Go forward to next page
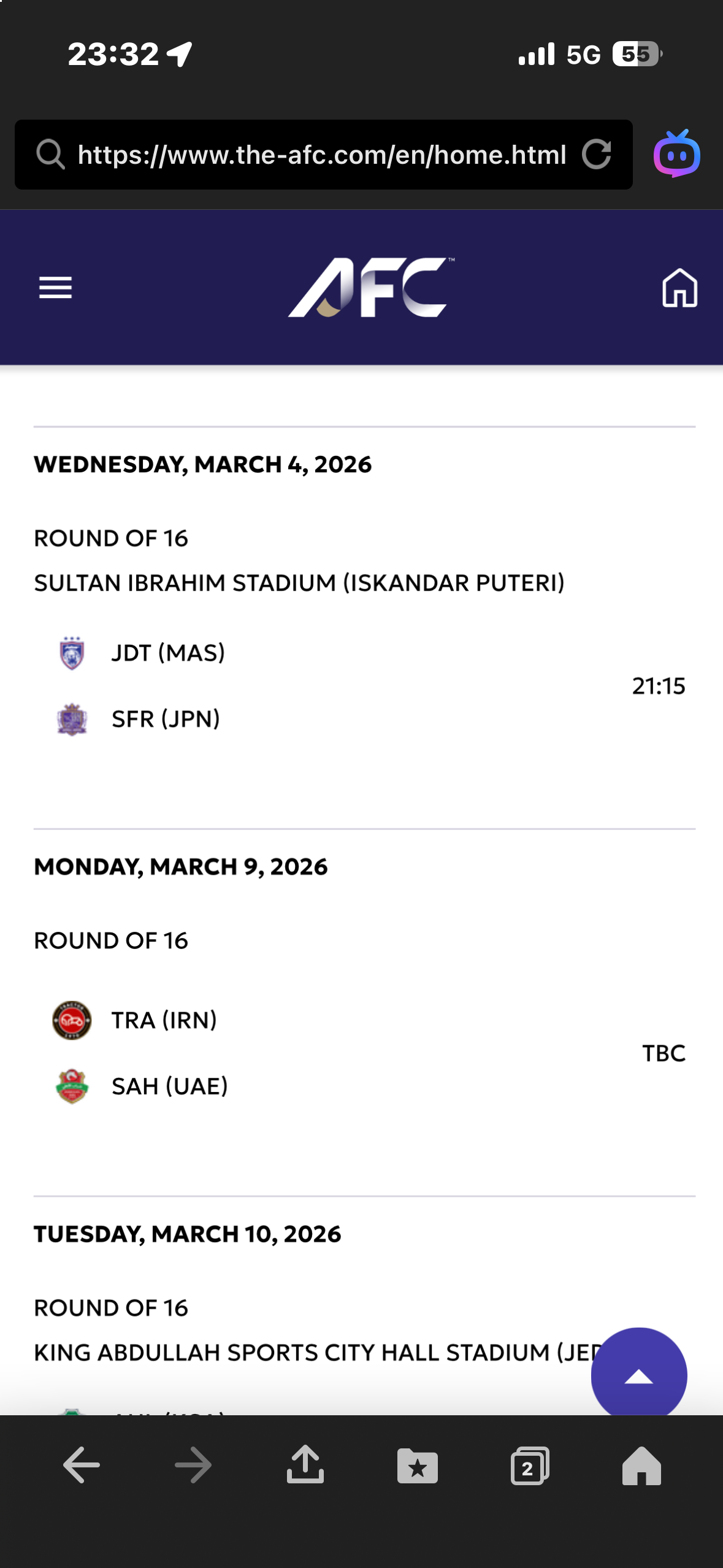This screenshot has width=723, height=1568. (193, 1465)
